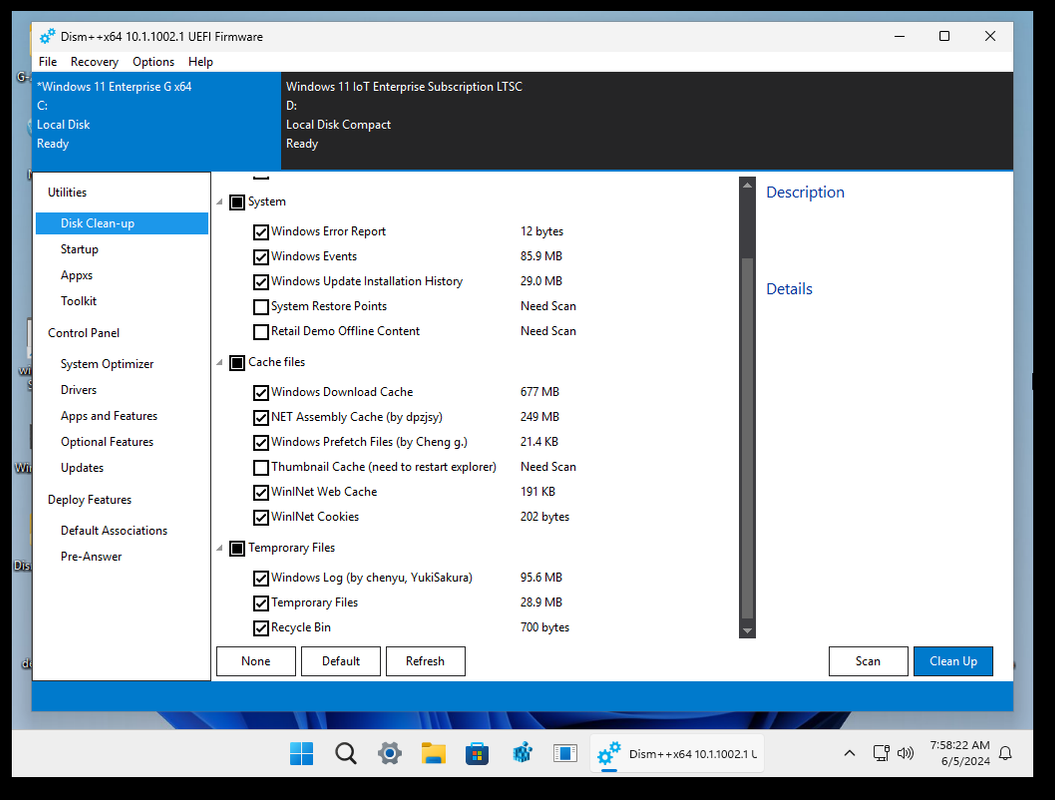
Task: Click the Default button
Action: click(x=340, y=661)
